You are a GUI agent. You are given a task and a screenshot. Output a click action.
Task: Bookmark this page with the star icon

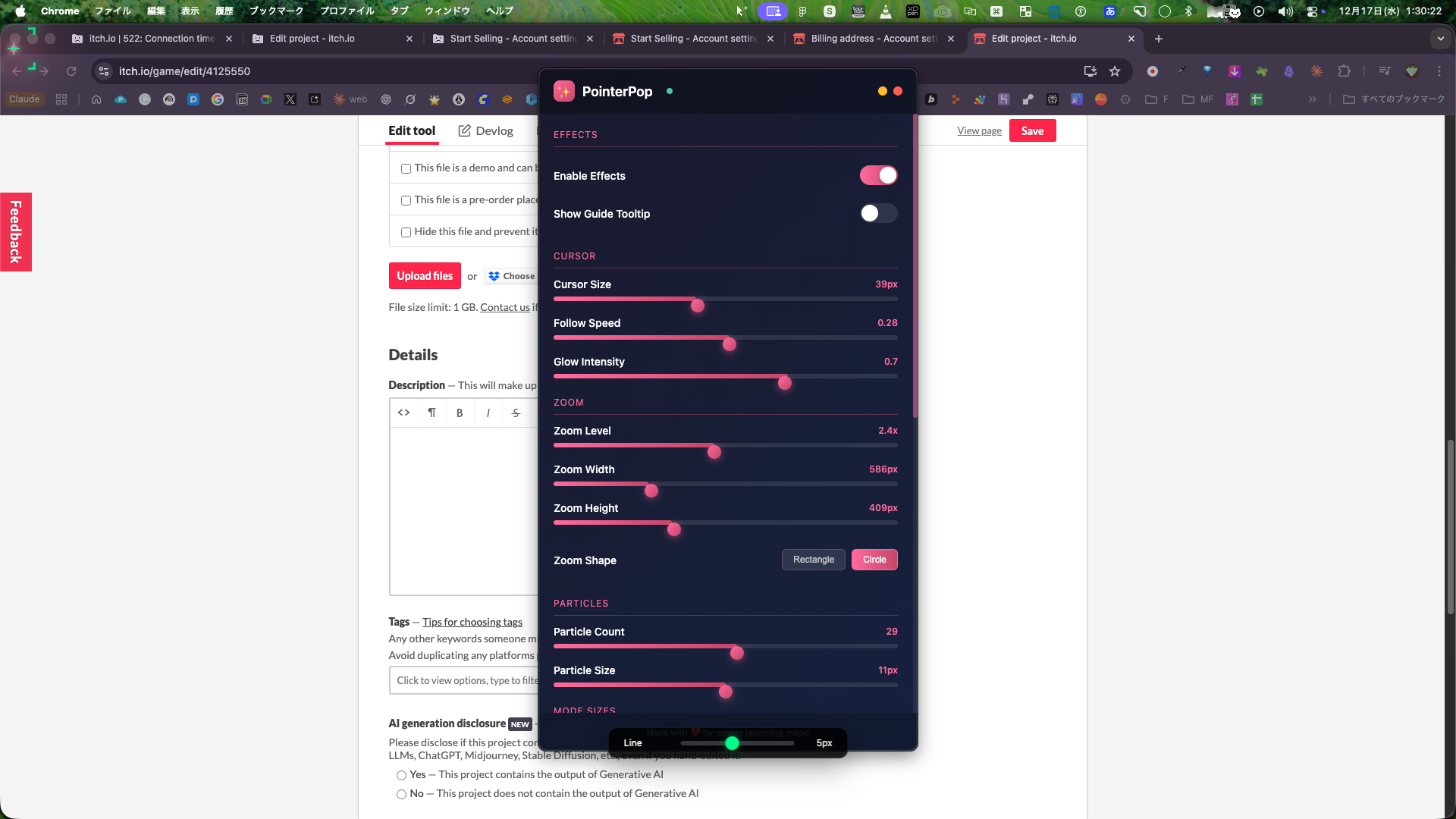click(1114, 71)
